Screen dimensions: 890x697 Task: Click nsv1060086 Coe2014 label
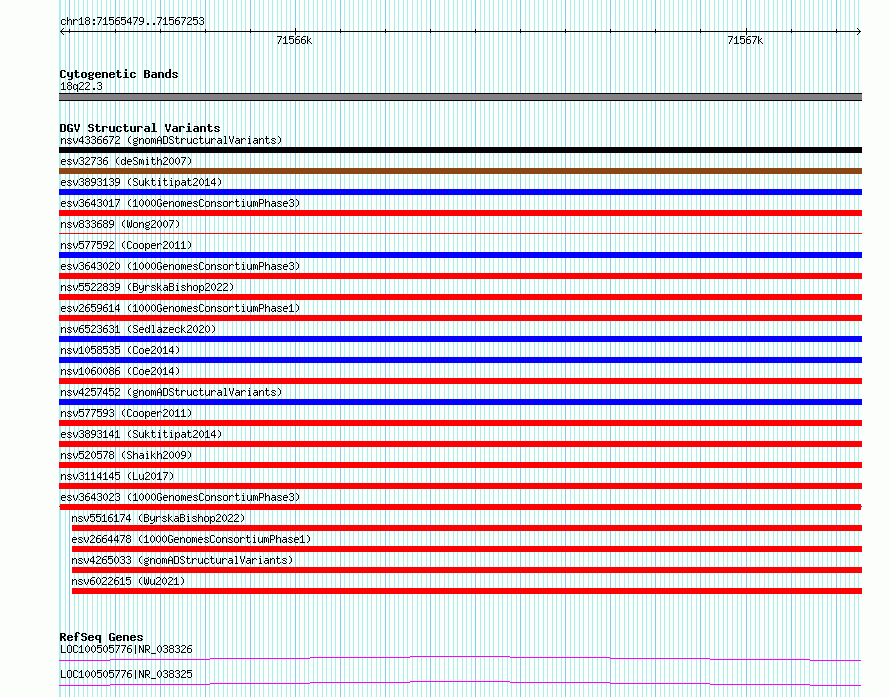pyautogui.click(x=120, y=371)
